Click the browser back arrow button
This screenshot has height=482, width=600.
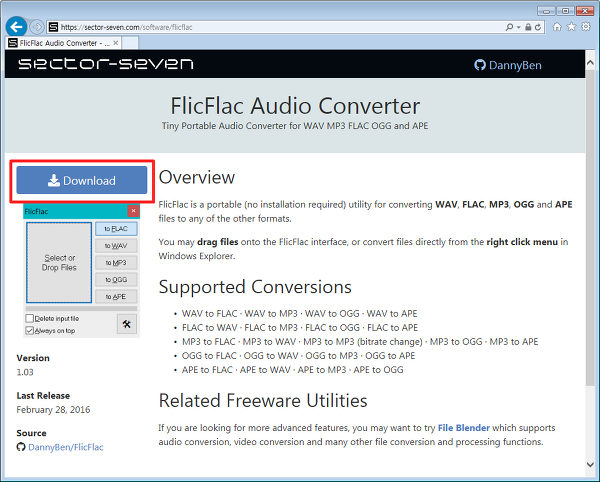coord(16,27)
